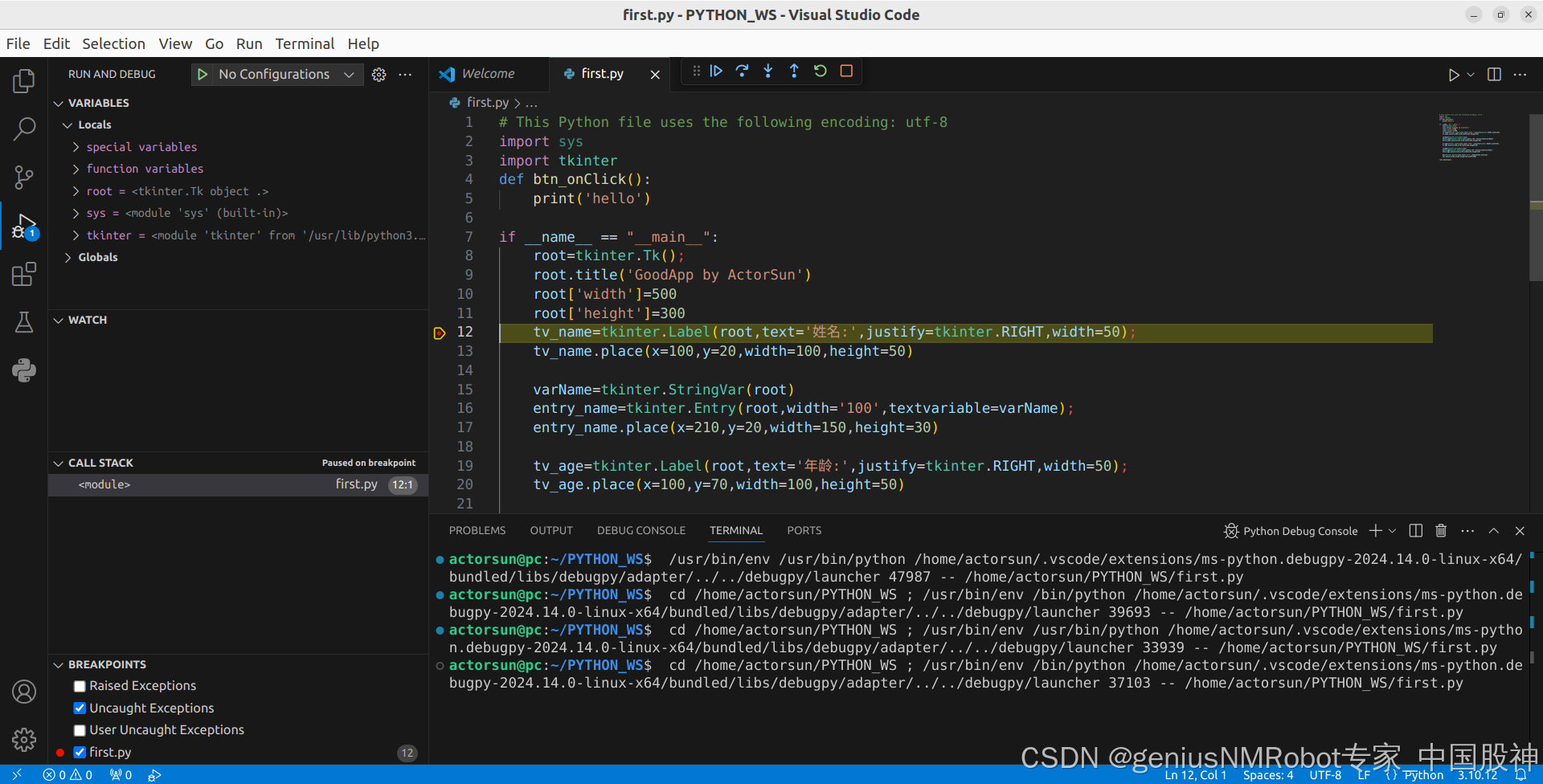
Task: Disable the Uncaught Exceptions breakpoint
Action: coord(79,708)
